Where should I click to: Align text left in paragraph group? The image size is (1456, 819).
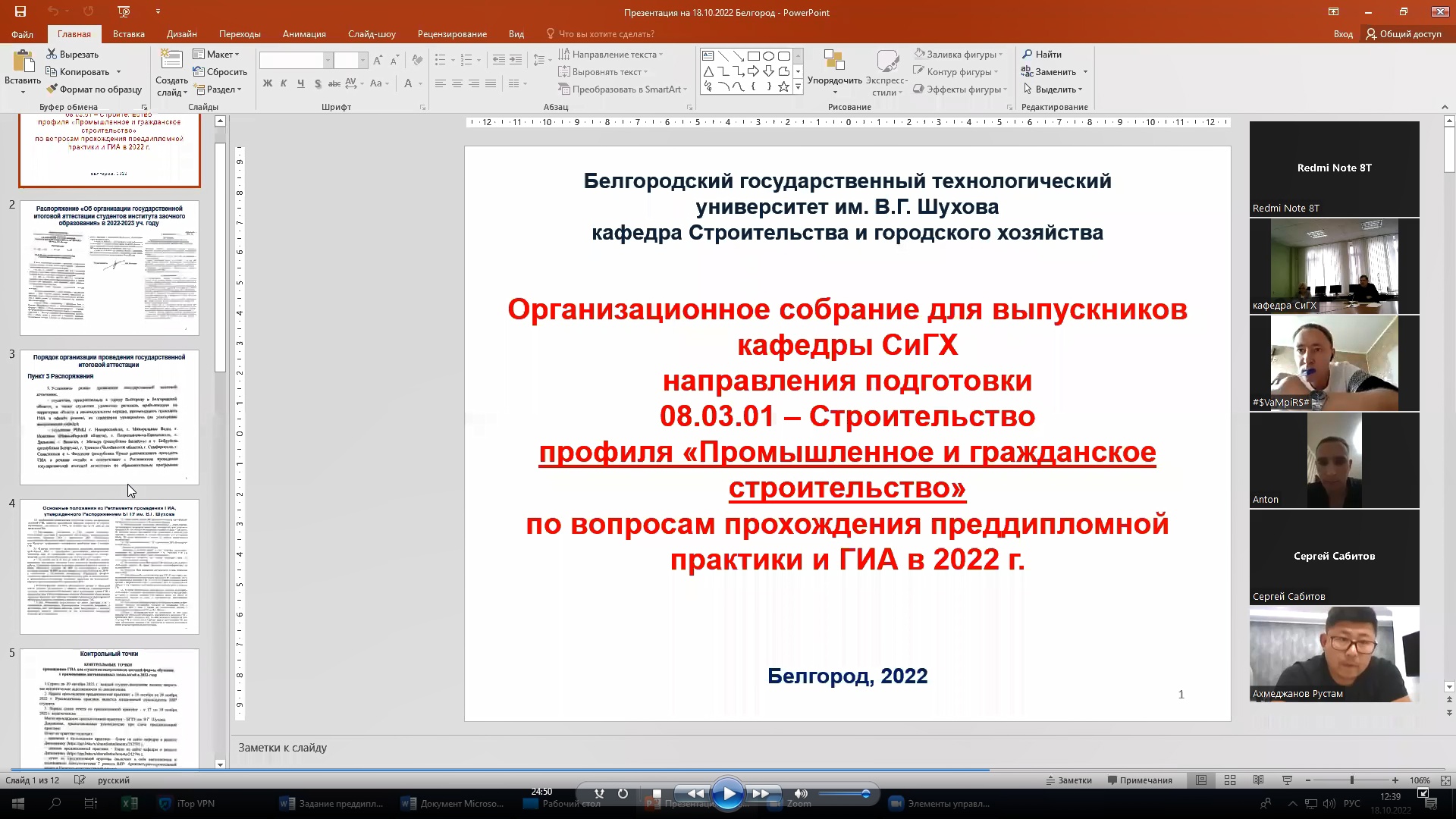(x=440, y=83)
